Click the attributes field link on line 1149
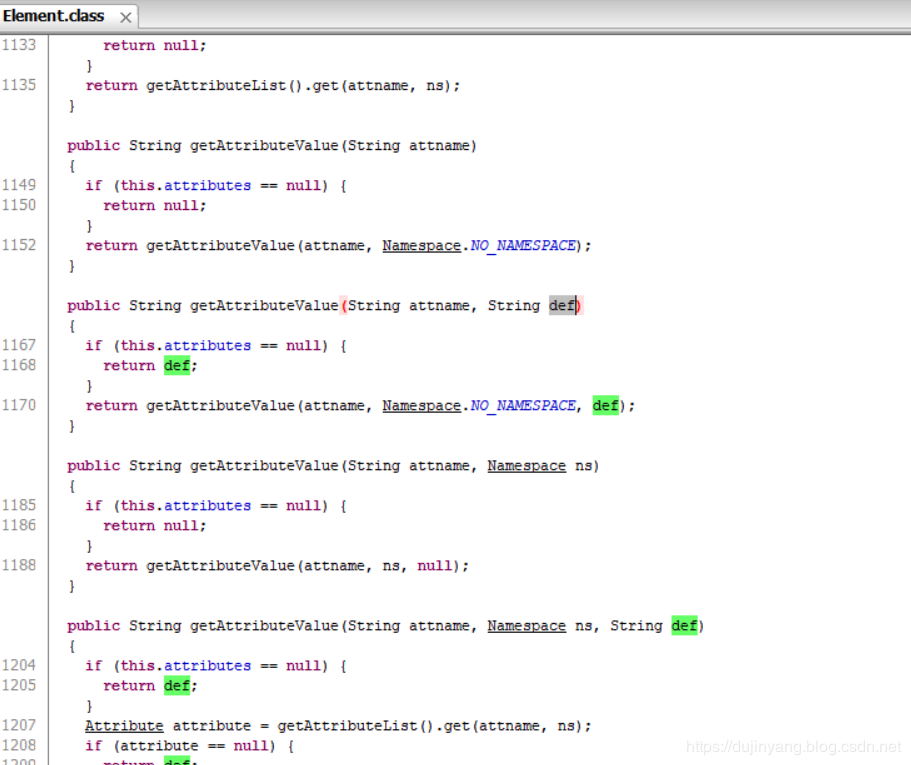 tap(207, 185)
